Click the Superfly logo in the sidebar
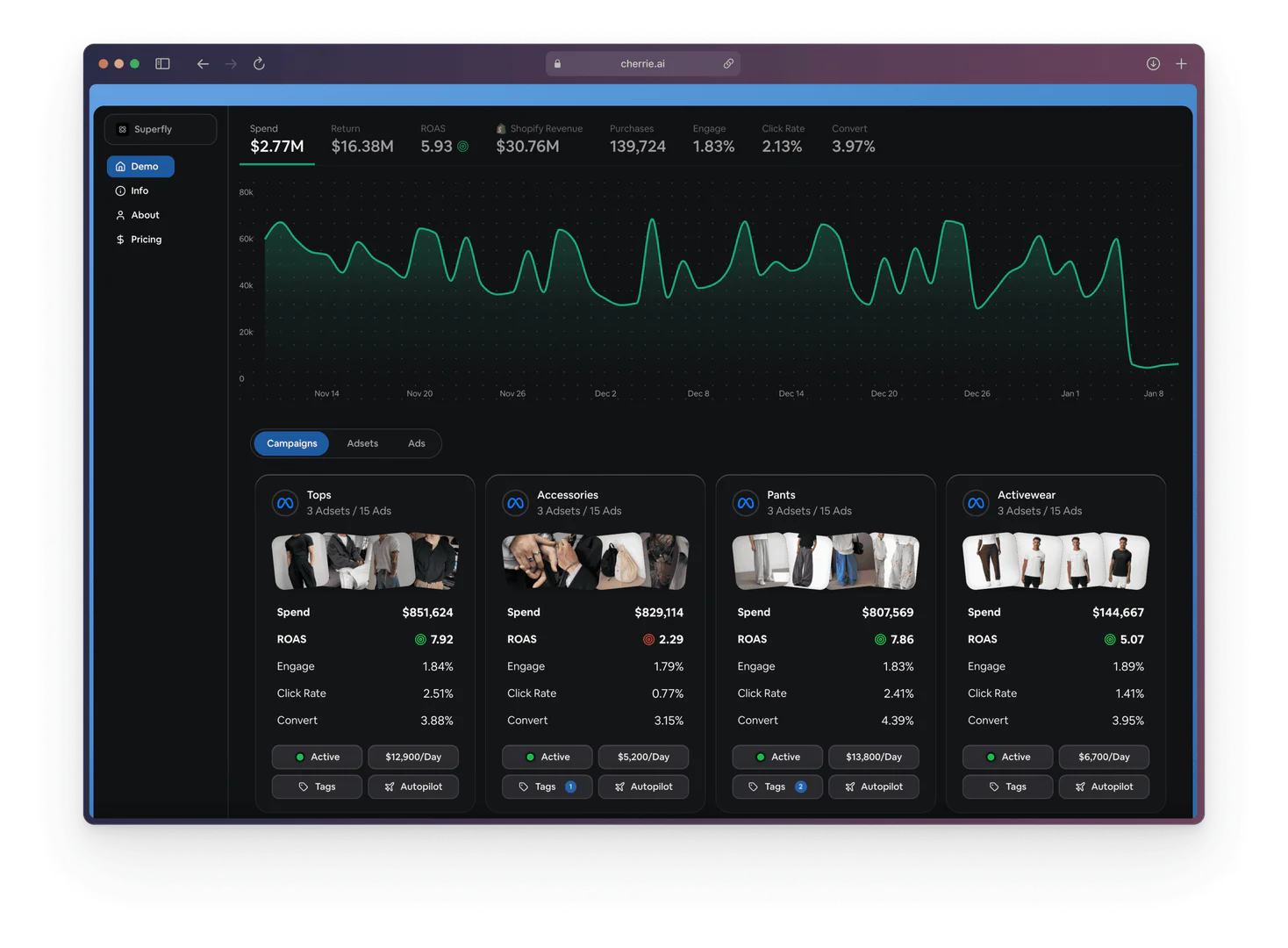 coord(123,129)
